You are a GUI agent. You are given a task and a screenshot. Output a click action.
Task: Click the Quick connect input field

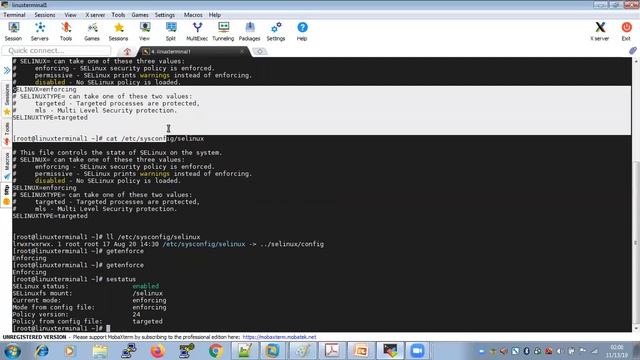click(x=56, y=51)
